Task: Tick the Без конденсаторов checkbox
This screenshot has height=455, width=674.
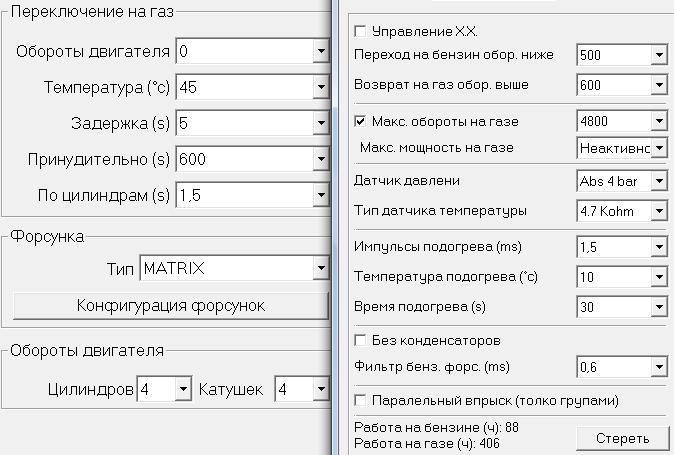Action: pyautogui.click(x=361, y=341)
